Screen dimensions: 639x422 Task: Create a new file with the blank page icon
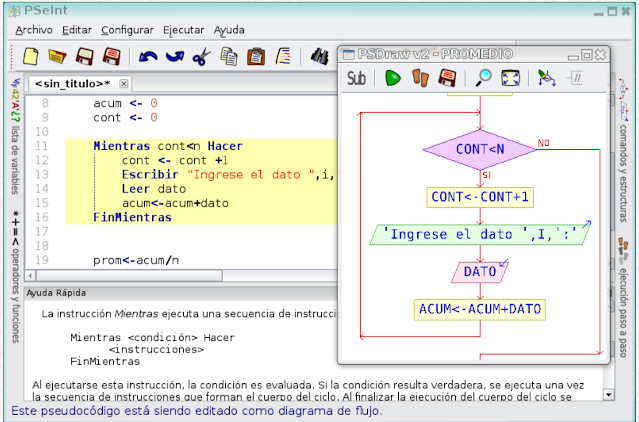click(31, 56)
